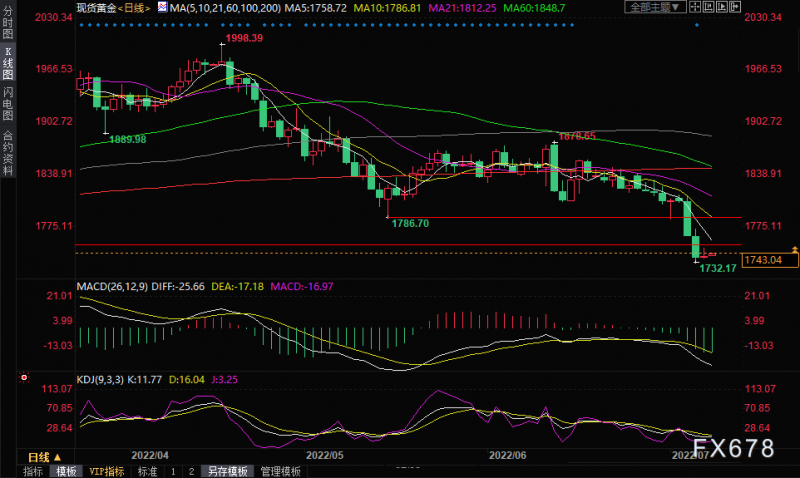Click the alert bell on the 1743.04 price tag
Viewport: 800px width, 478px height.
tap(793, 249)
